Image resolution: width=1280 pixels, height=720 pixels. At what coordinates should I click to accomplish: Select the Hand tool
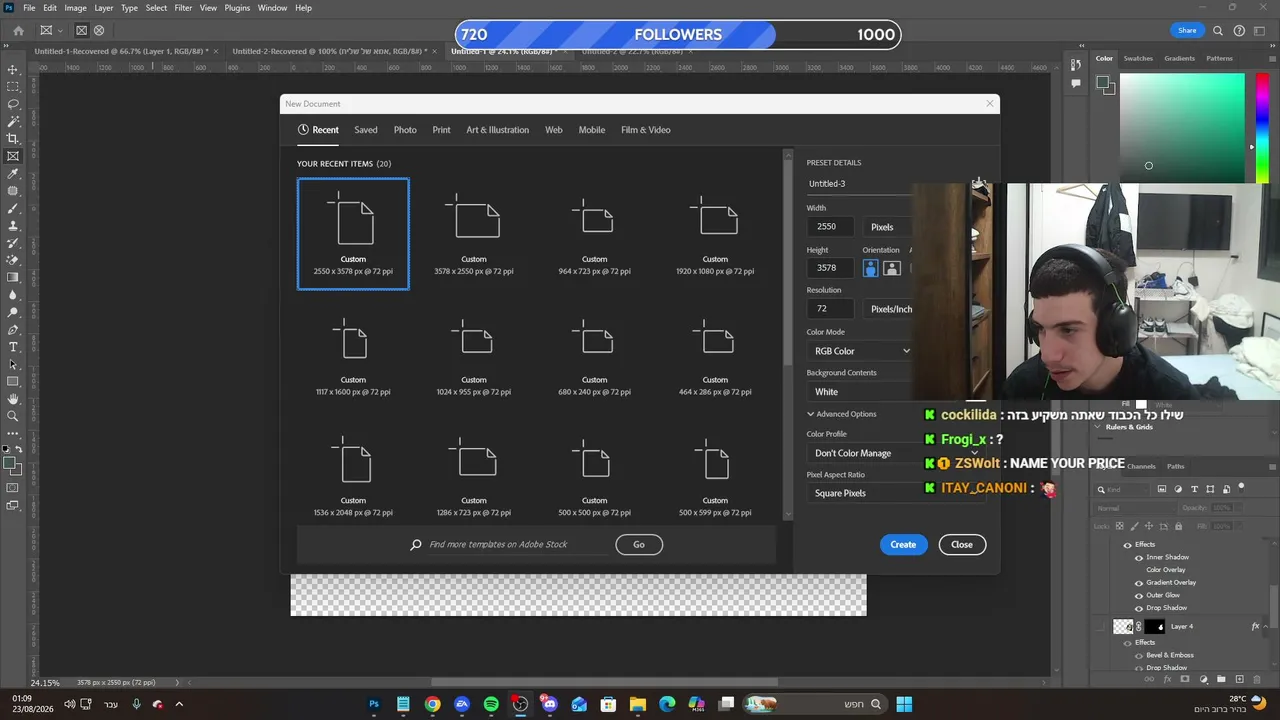click(13, 399)
